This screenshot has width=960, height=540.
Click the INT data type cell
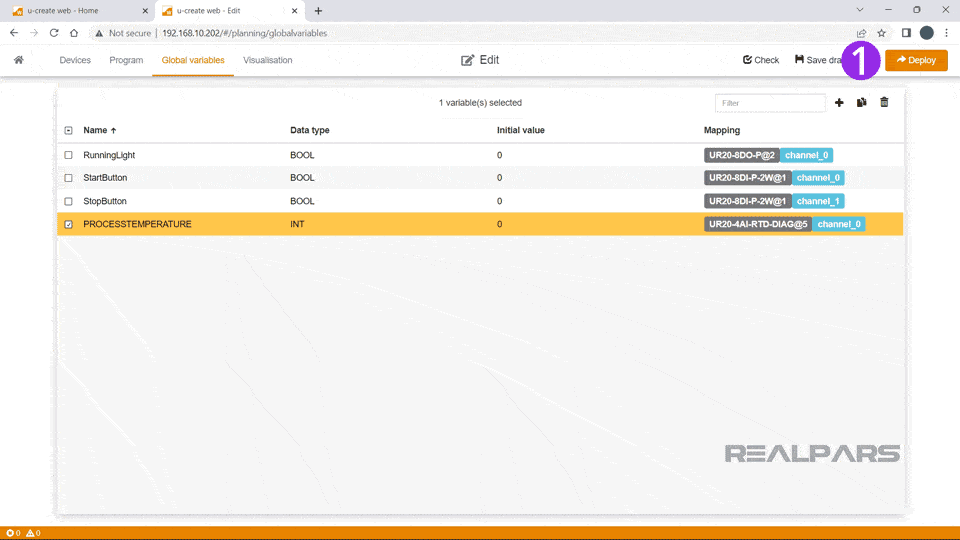(297, 225)
